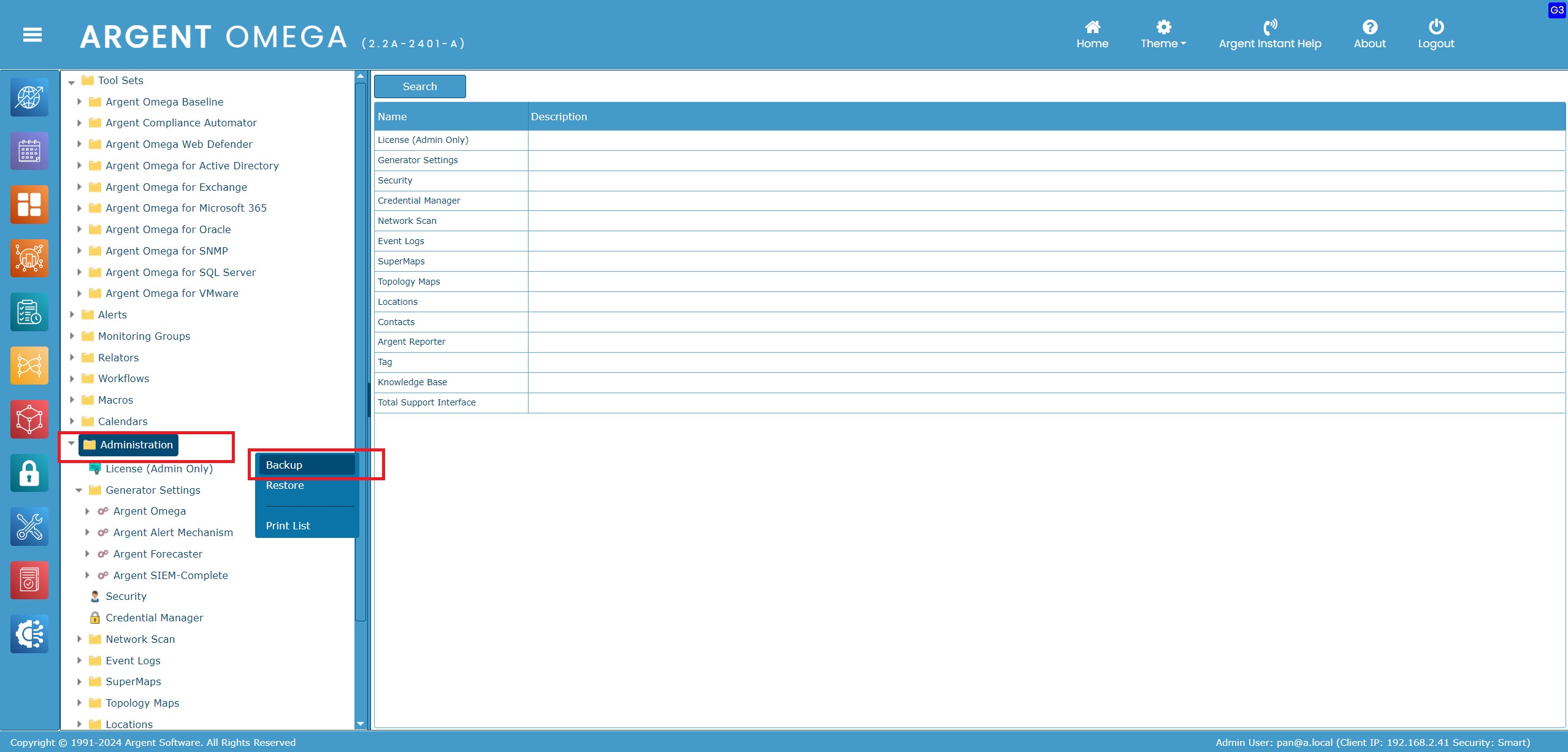Select Restore in context menu
Screen dimensions: 1568x752
tap(285, 485)
